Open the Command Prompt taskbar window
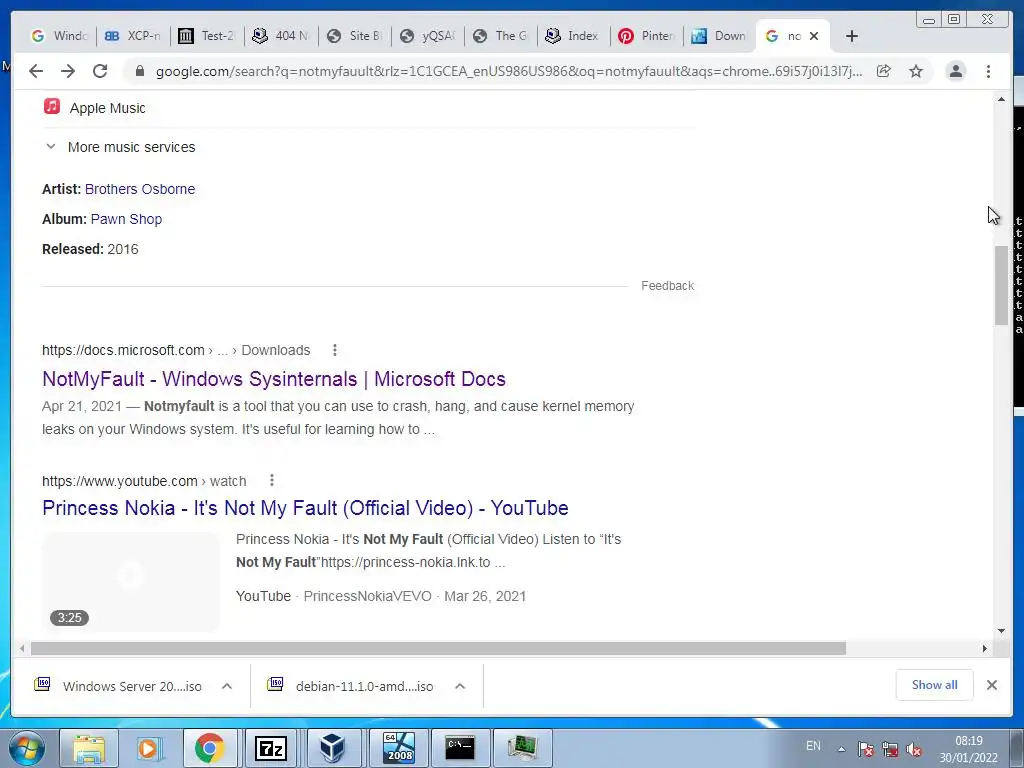This screenshot has height=768, width=1024. tap(460, 748)
